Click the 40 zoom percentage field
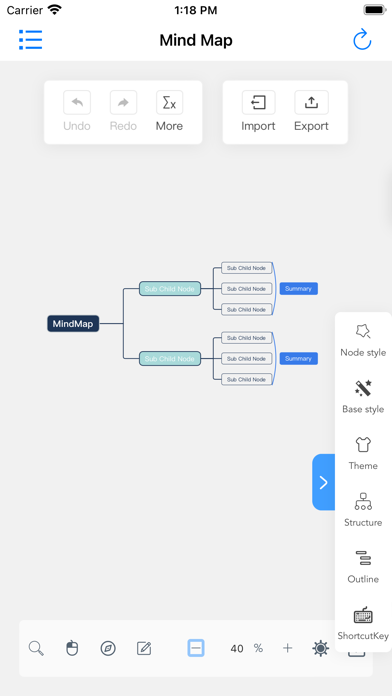The image size is (392, 696). 237,649
